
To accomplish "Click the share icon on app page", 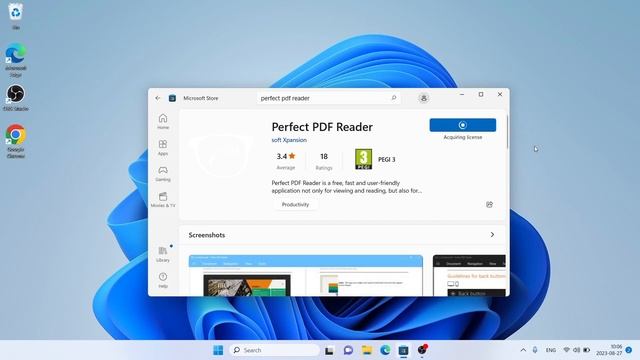I will 489,204.
